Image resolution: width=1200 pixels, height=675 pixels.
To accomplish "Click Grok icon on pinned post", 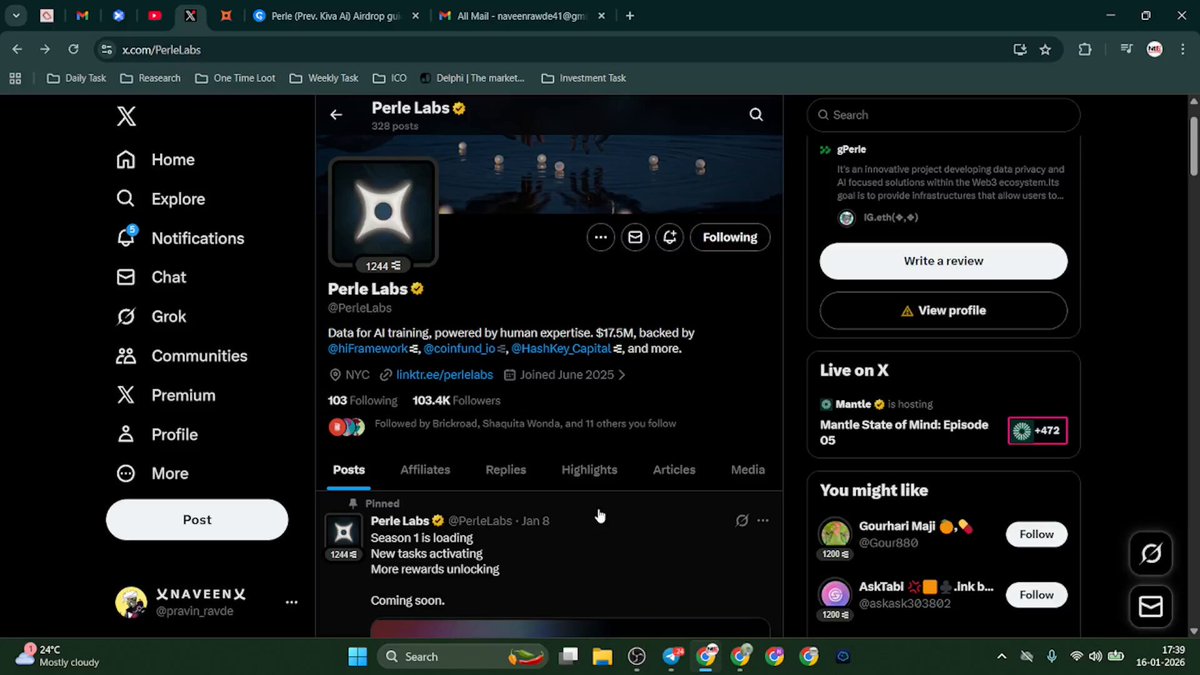I will pyautogui.click(x=741, y=521).
